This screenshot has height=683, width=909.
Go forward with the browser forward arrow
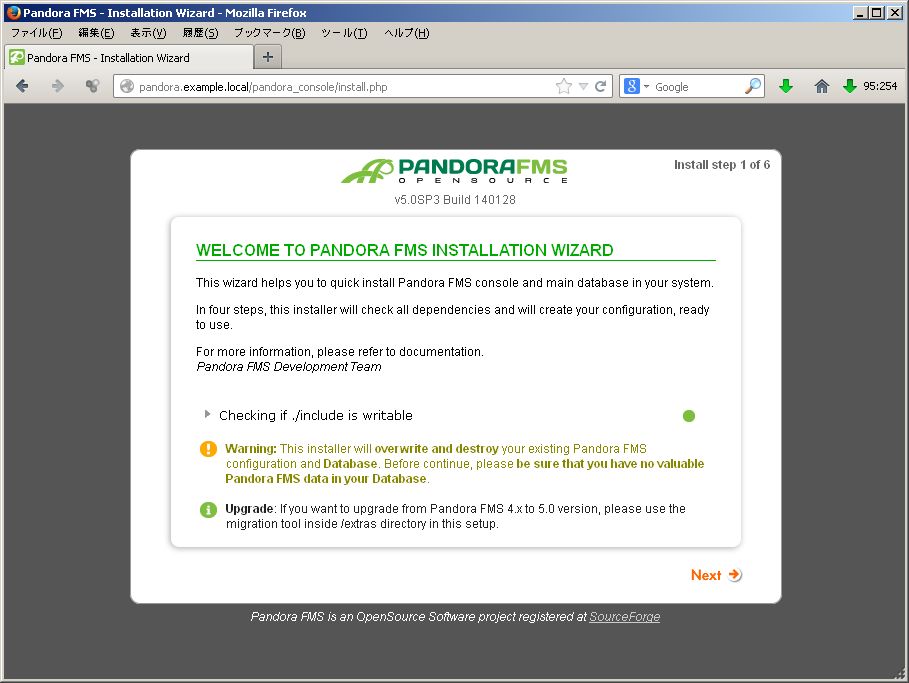[57, 86]
